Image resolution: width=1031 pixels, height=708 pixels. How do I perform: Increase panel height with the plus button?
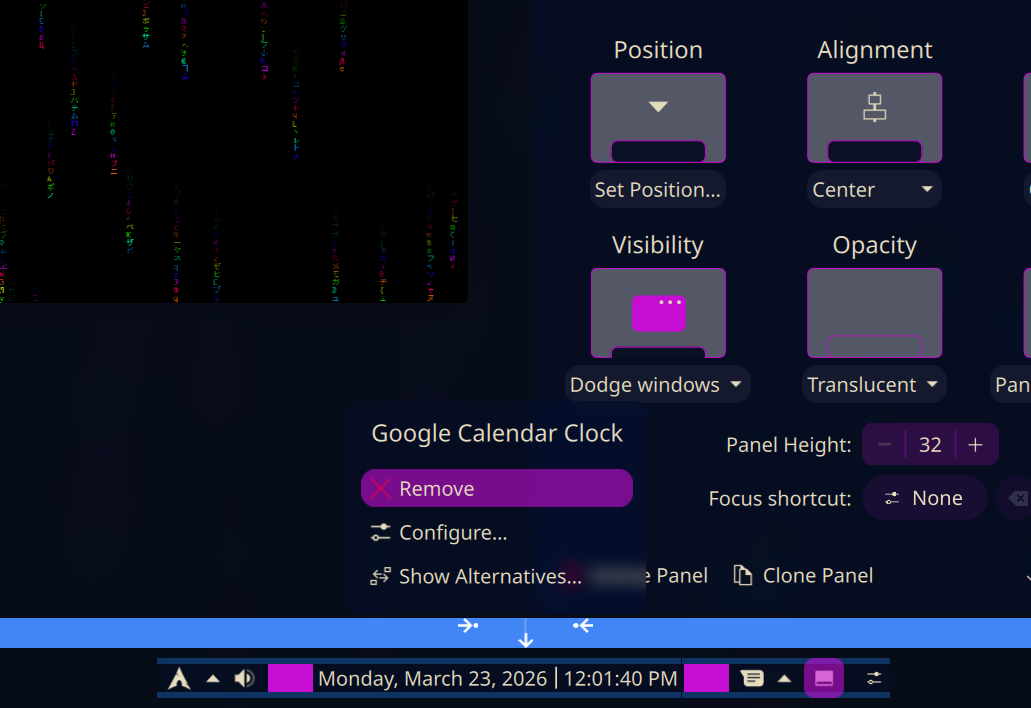[976, 445]
